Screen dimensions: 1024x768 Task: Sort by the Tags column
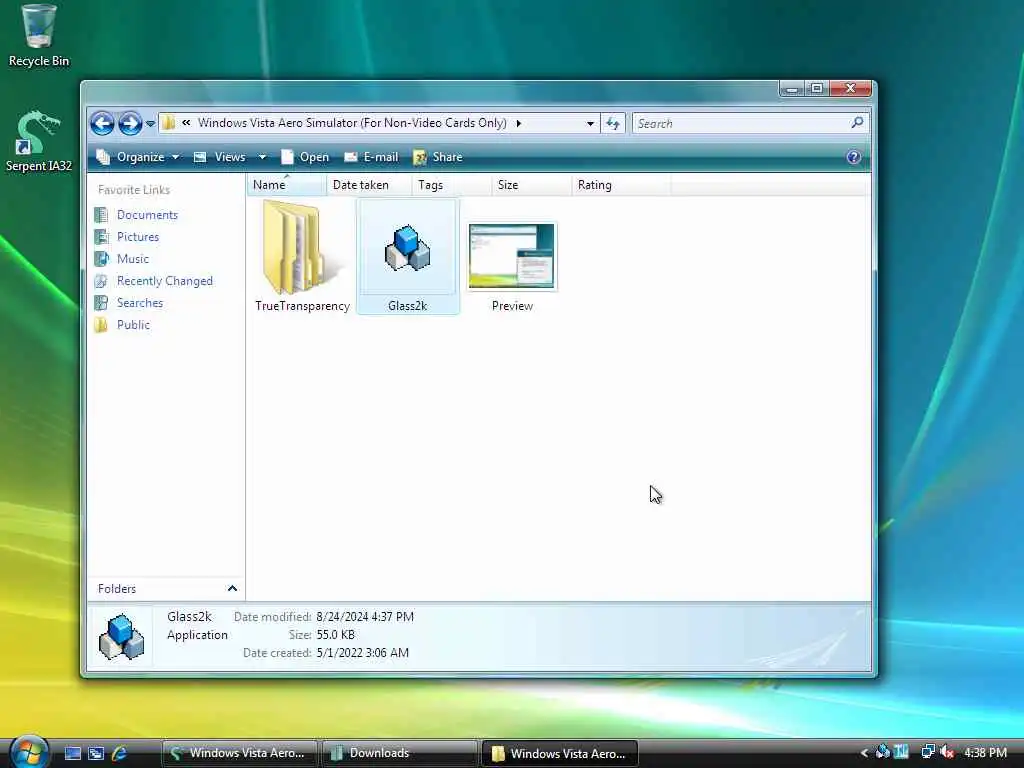click(452, 185)
